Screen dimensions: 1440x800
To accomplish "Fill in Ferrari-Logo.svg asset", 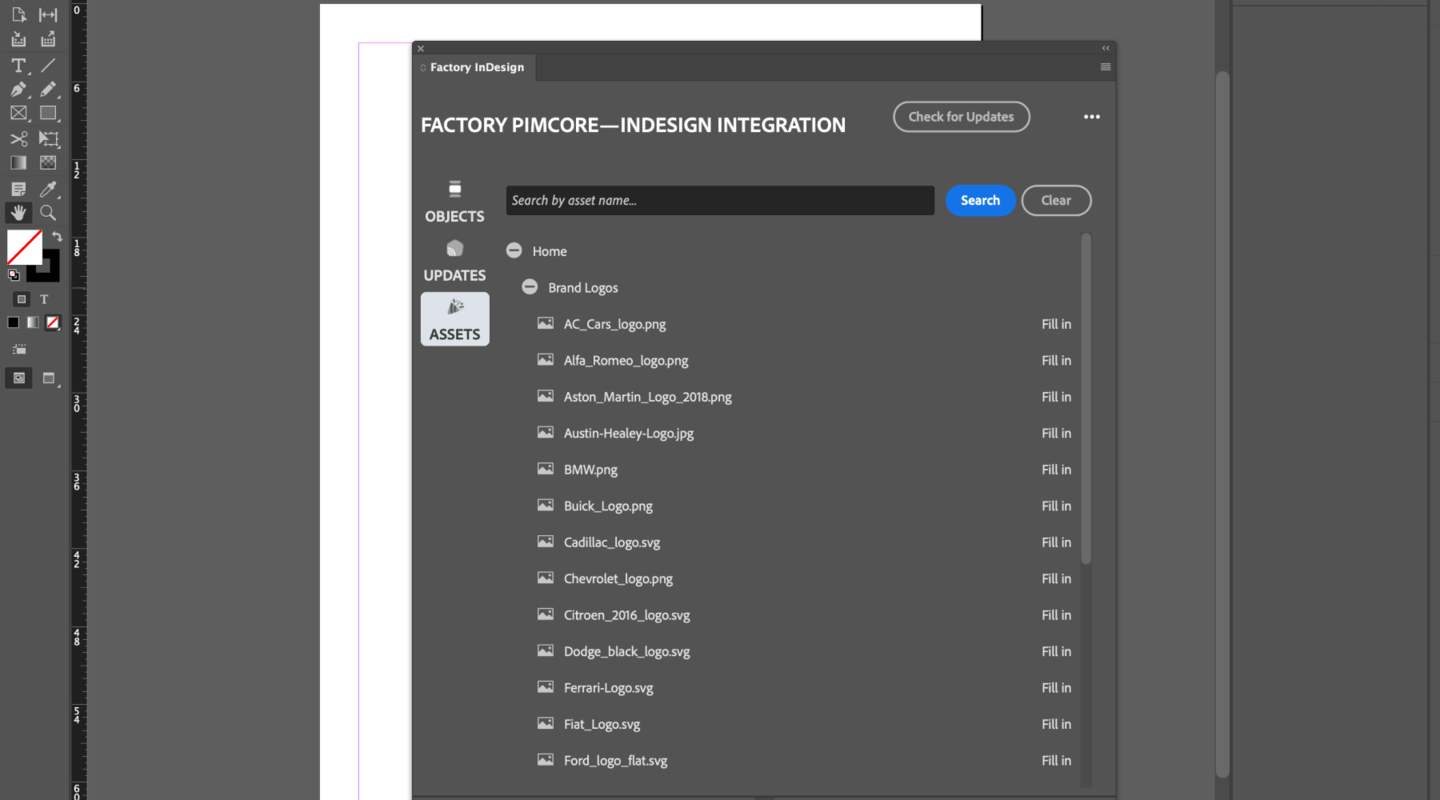I will [1056, 688].
